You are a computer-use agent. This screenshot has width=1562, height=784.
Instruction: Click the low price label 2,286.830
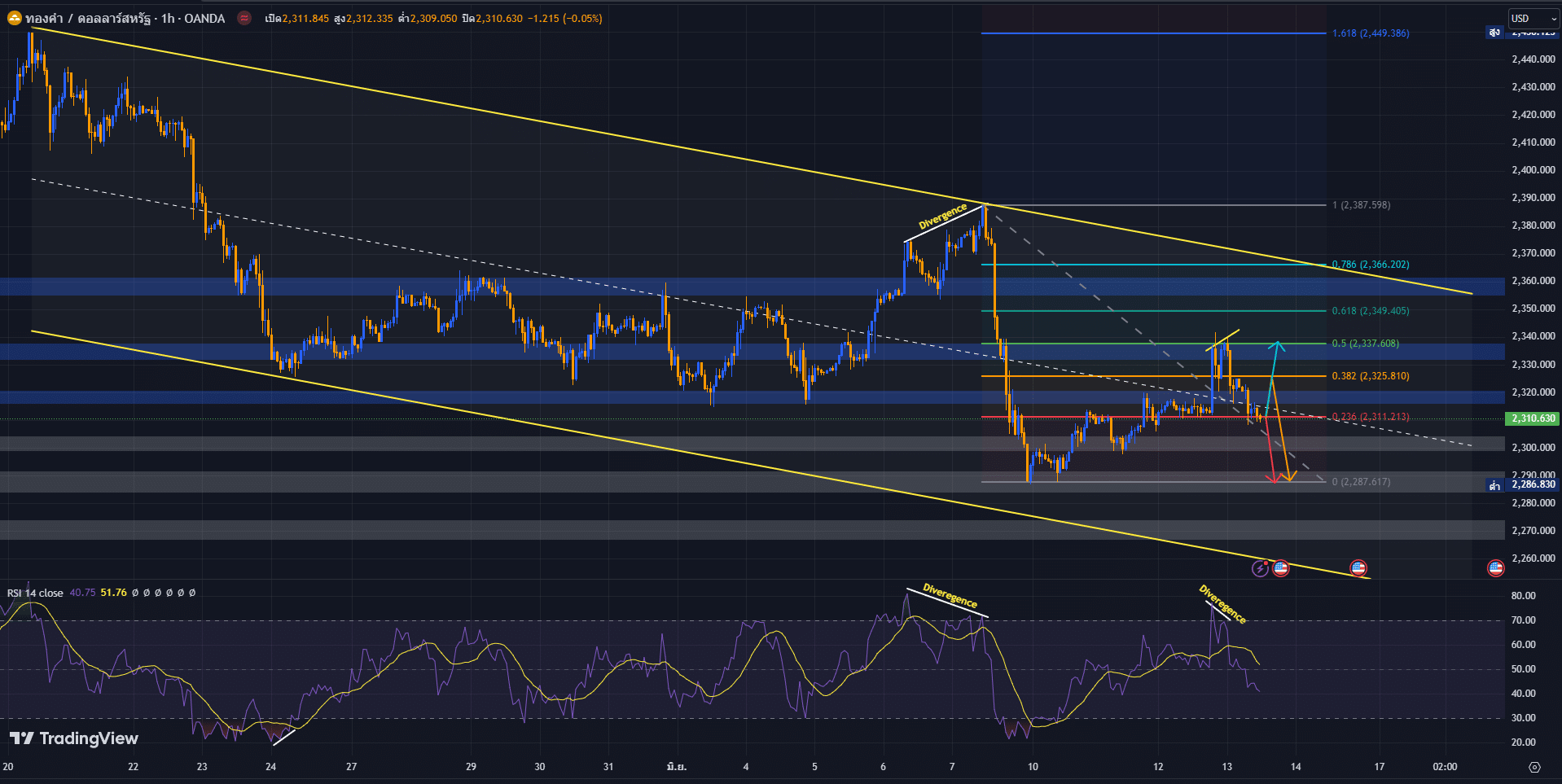click(x=1533, y=484)
